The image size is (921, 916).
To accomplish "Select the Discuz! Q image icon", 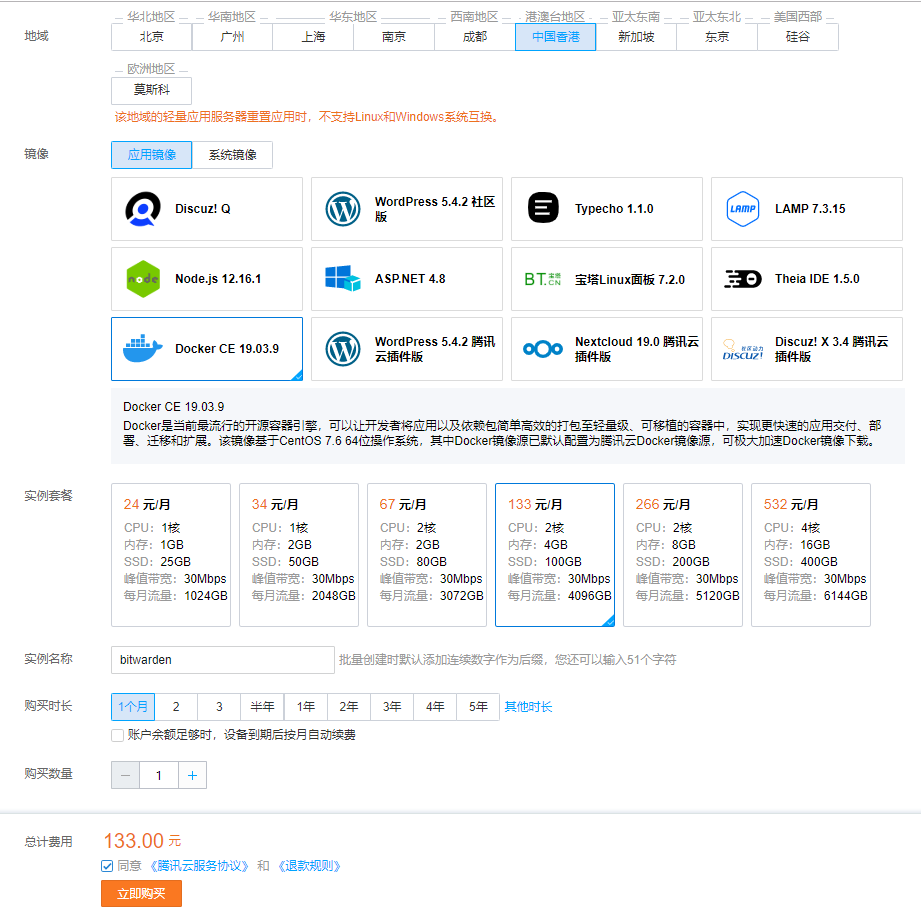I will tap(143, 209).
